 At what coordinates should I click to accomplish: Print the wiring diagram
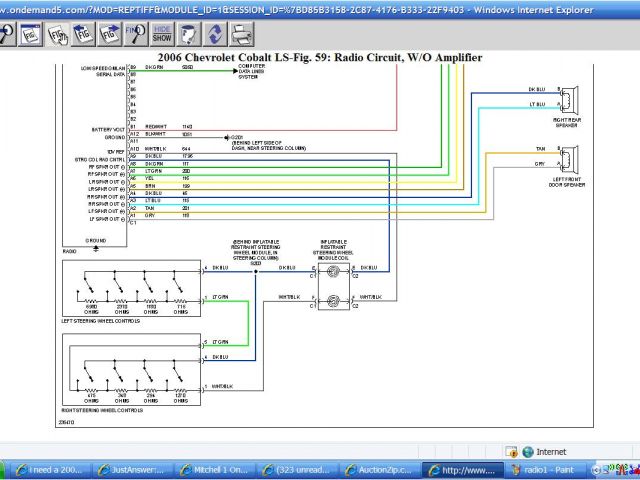point(241,33)
